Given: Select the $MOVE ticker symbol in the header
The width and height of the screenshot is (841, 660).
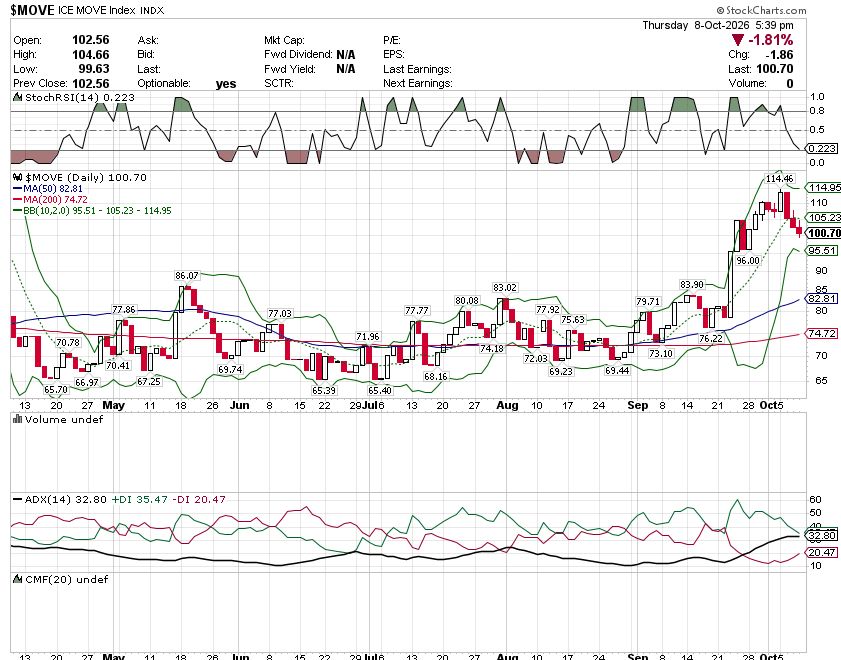Looking at the screenshot, I should click(32, 10).
